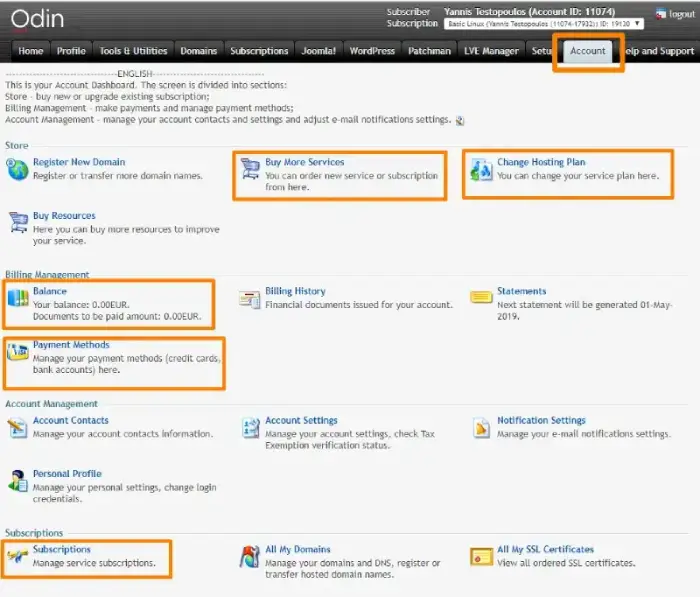700x597 pixels.
Task: Open the All My SSL Certificates link
Action: coord(546,549)
